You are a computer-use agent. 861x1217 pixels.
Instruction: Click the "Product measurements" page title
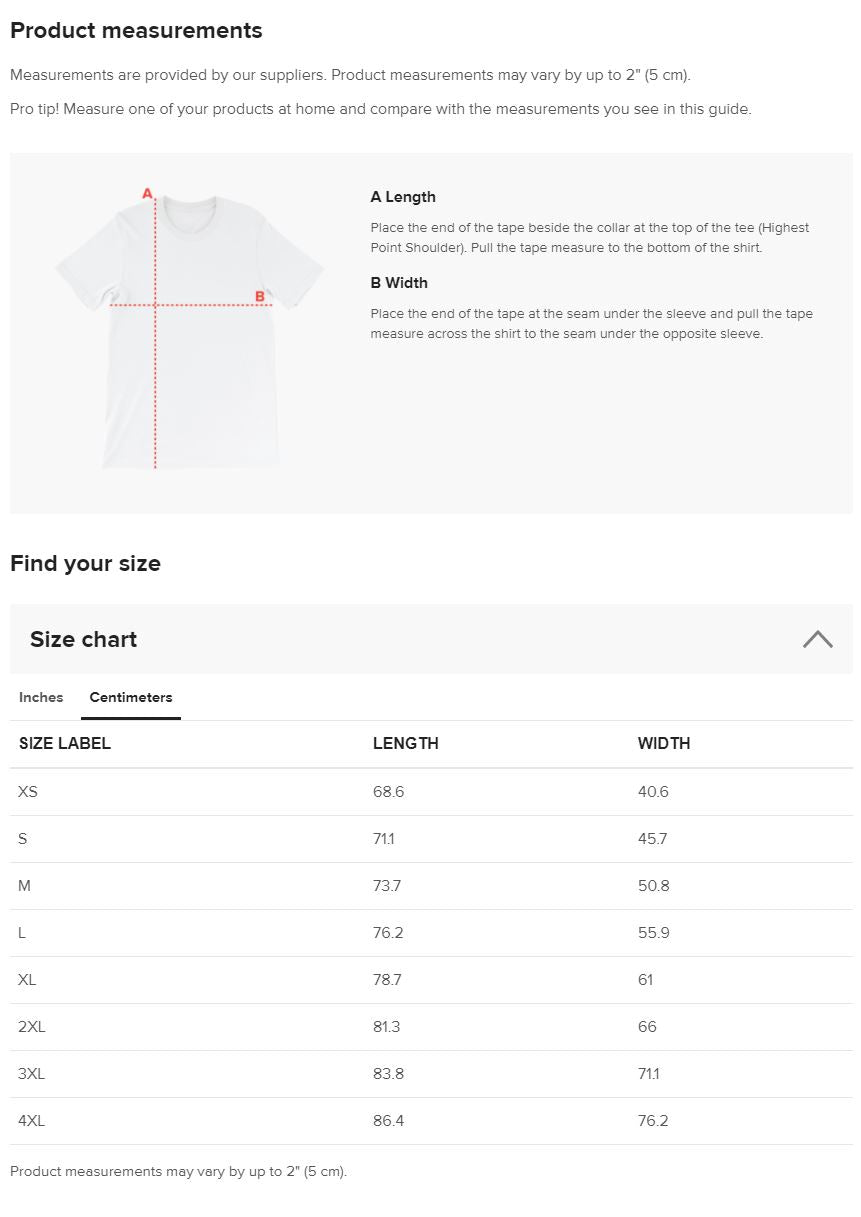tap(136, 30)
